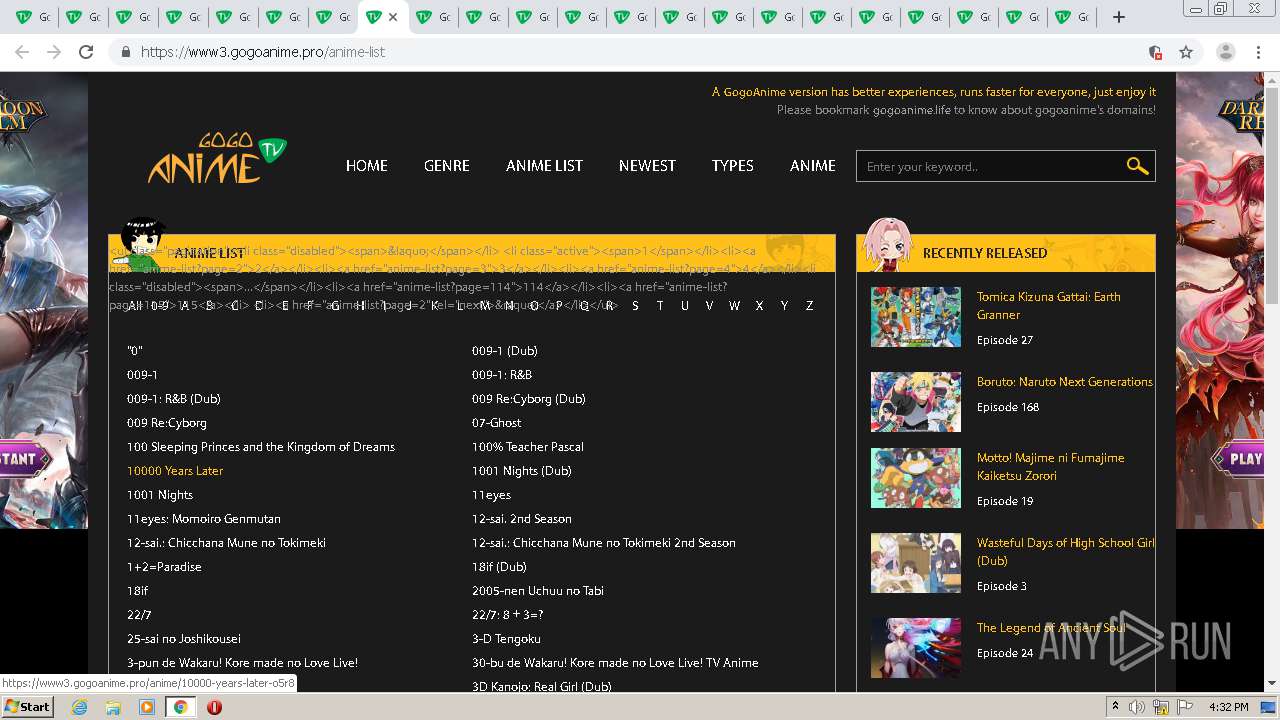Click the taskbar clock showing 4:32 PM
1280x720 pixels.
(x=1228, y=707)
